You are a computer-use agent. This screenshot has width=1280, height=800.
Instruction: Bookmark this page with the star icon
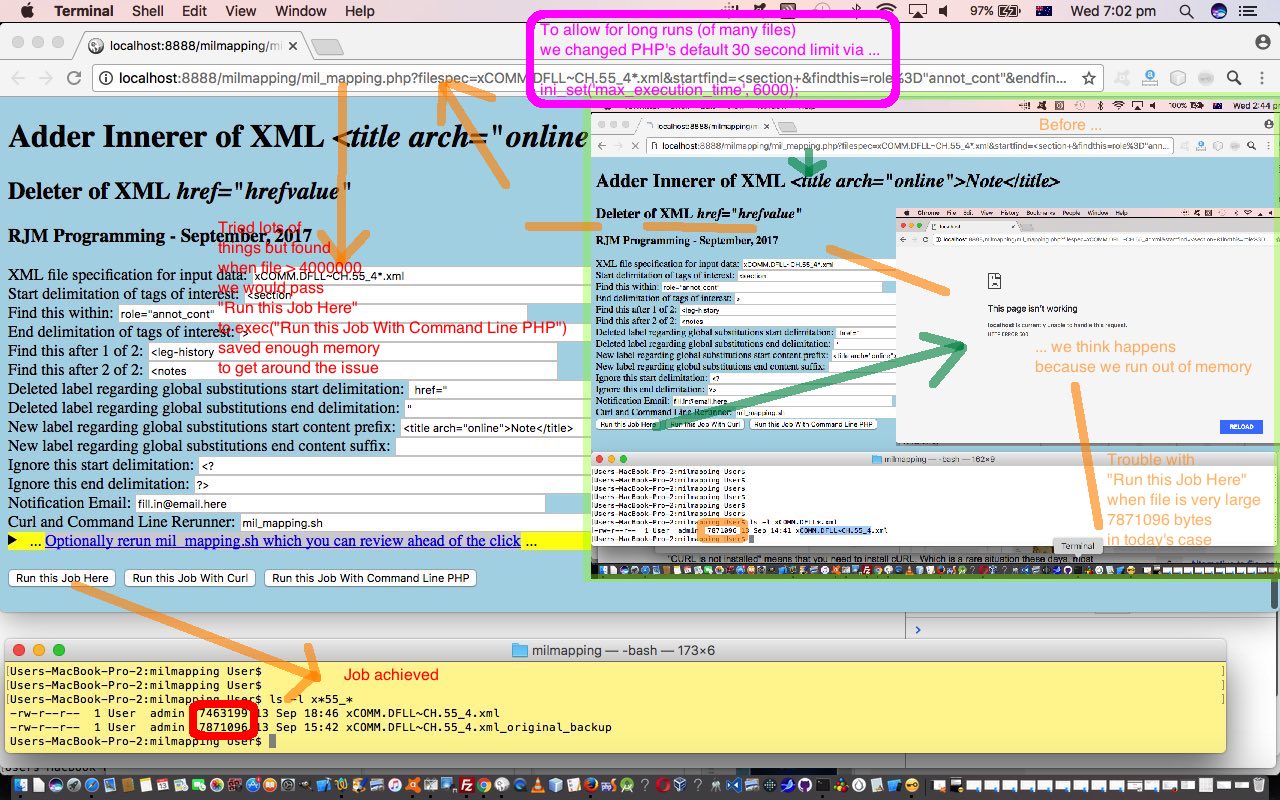coord(1088,78)
